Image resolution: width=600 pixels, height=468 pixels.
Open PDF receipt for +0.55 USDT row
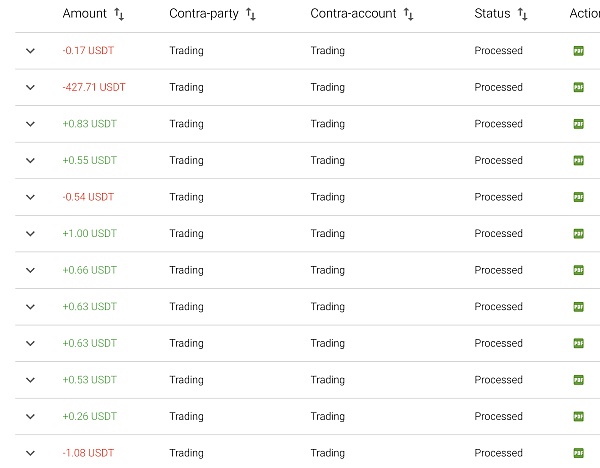tap(578, 160)
